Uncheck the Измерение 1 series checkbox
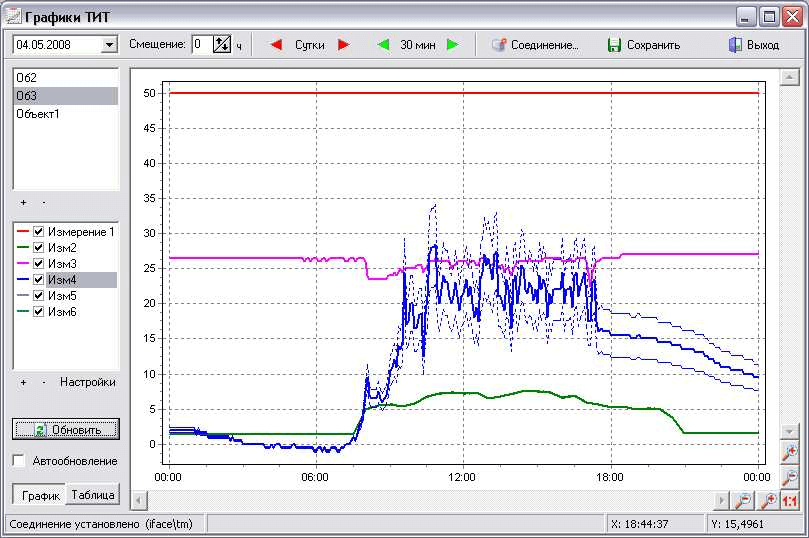The image size is (809, 538). click(x=39, y=231)
